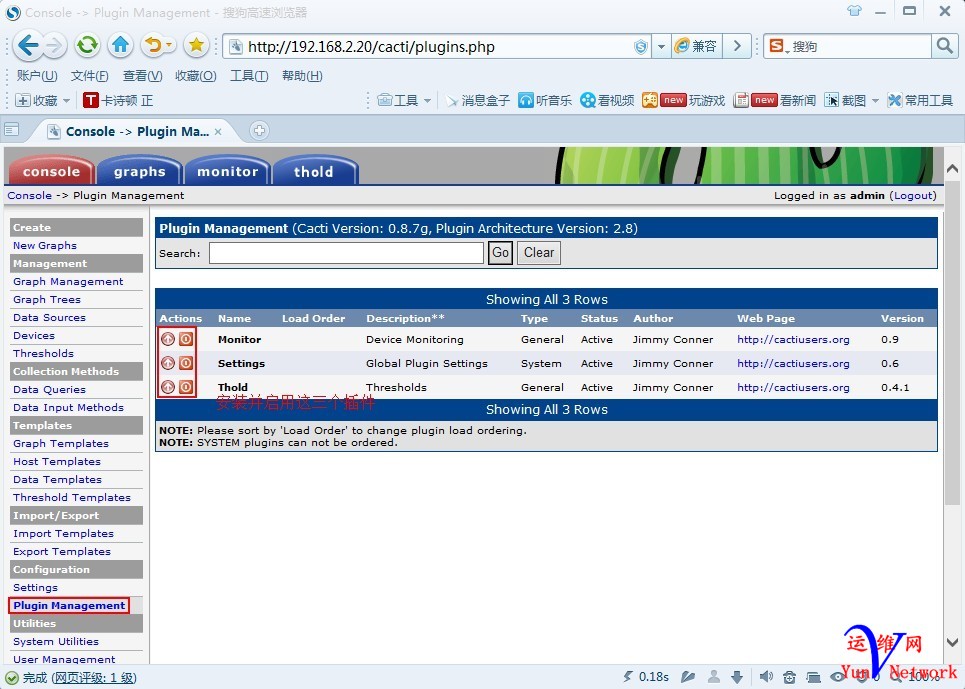Click the browser address bar
Viewport: 965px width, 689px height.
click(x=438, y=47)
